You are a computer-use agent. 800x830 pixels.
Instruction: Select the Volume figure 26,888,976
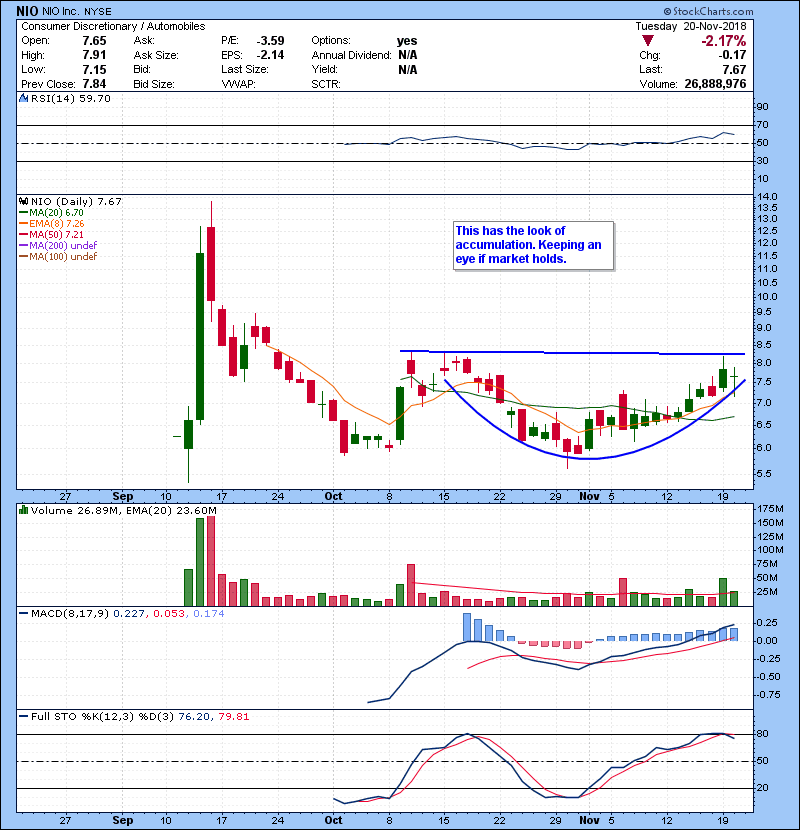point(715,84)
